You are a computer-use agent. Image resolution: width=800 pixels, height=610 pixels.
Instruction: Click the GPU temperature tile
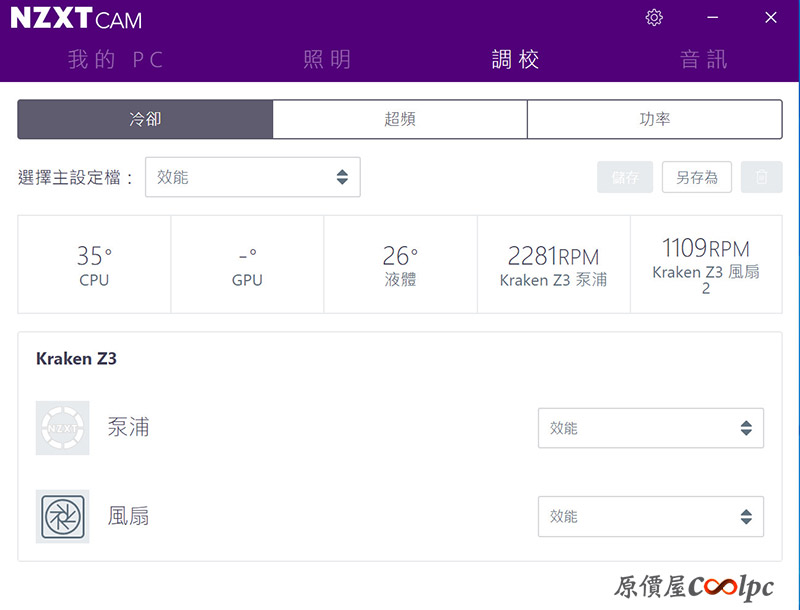pos(247,264)
